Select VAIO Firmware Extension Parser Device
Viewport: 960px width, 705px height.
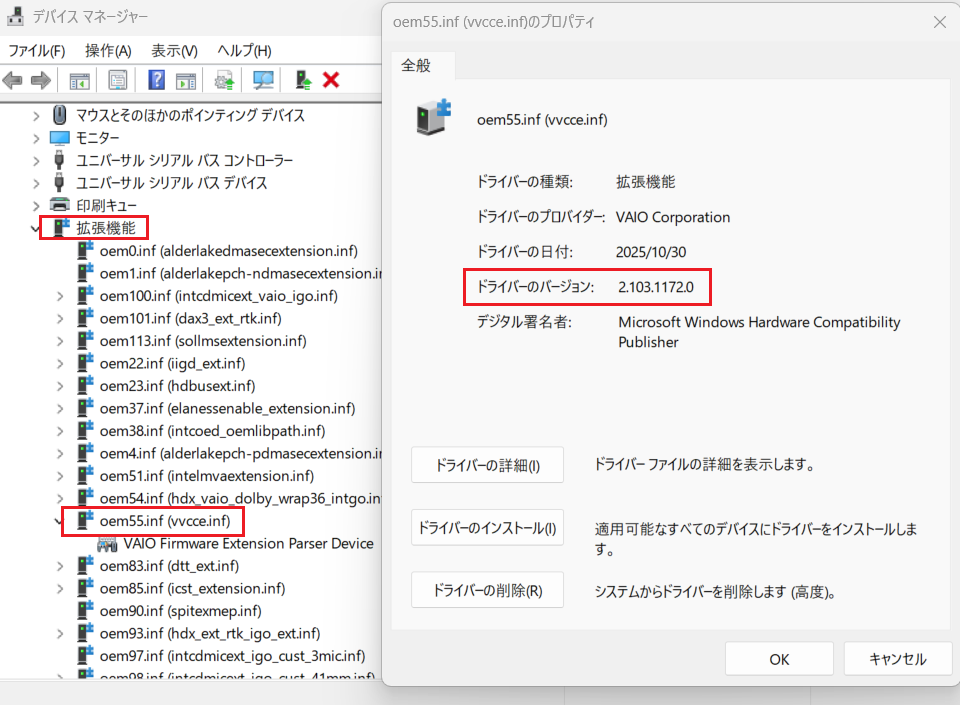248,544
